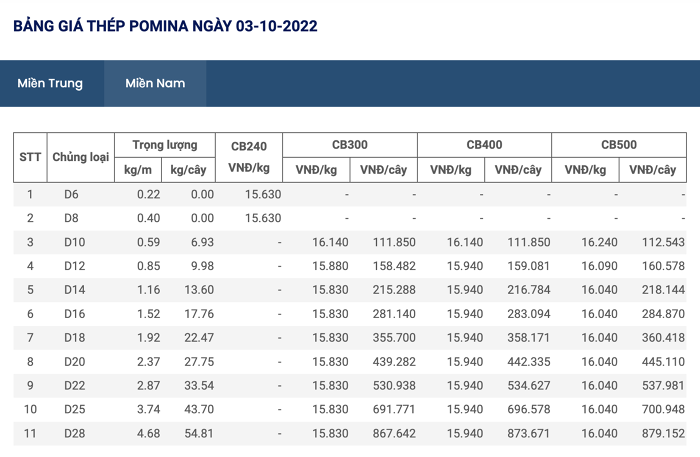Click the D28 steel type cell
700x457 pixels.
tap(75, 433)
